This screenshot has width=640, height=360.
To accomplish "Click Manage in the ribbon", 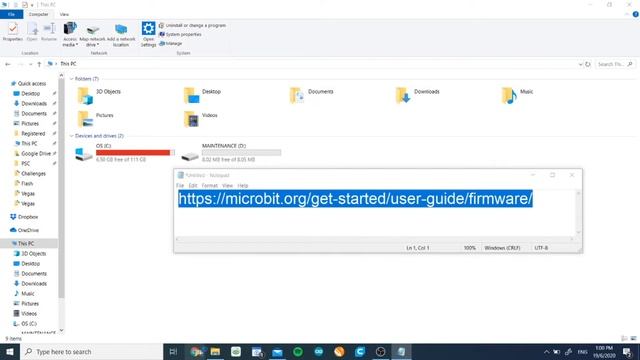I will pyautogui.click(x=170, y=43).
